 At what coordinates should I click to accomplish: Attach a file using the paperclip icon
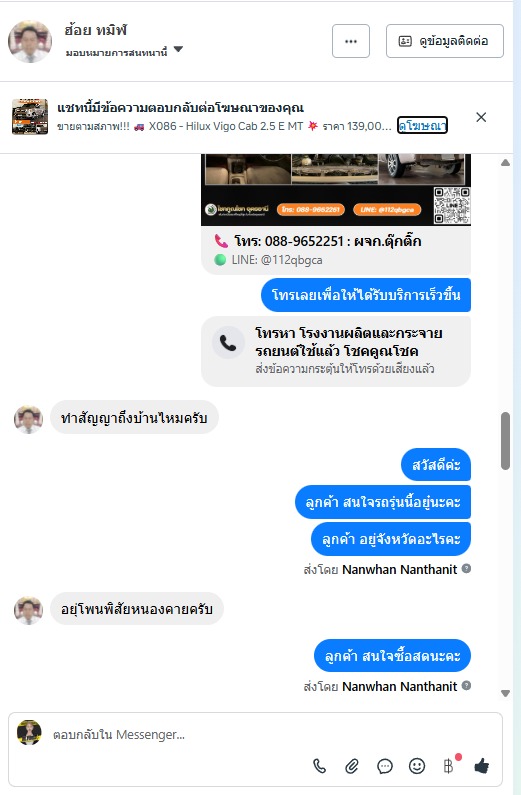tap(352, 766)
